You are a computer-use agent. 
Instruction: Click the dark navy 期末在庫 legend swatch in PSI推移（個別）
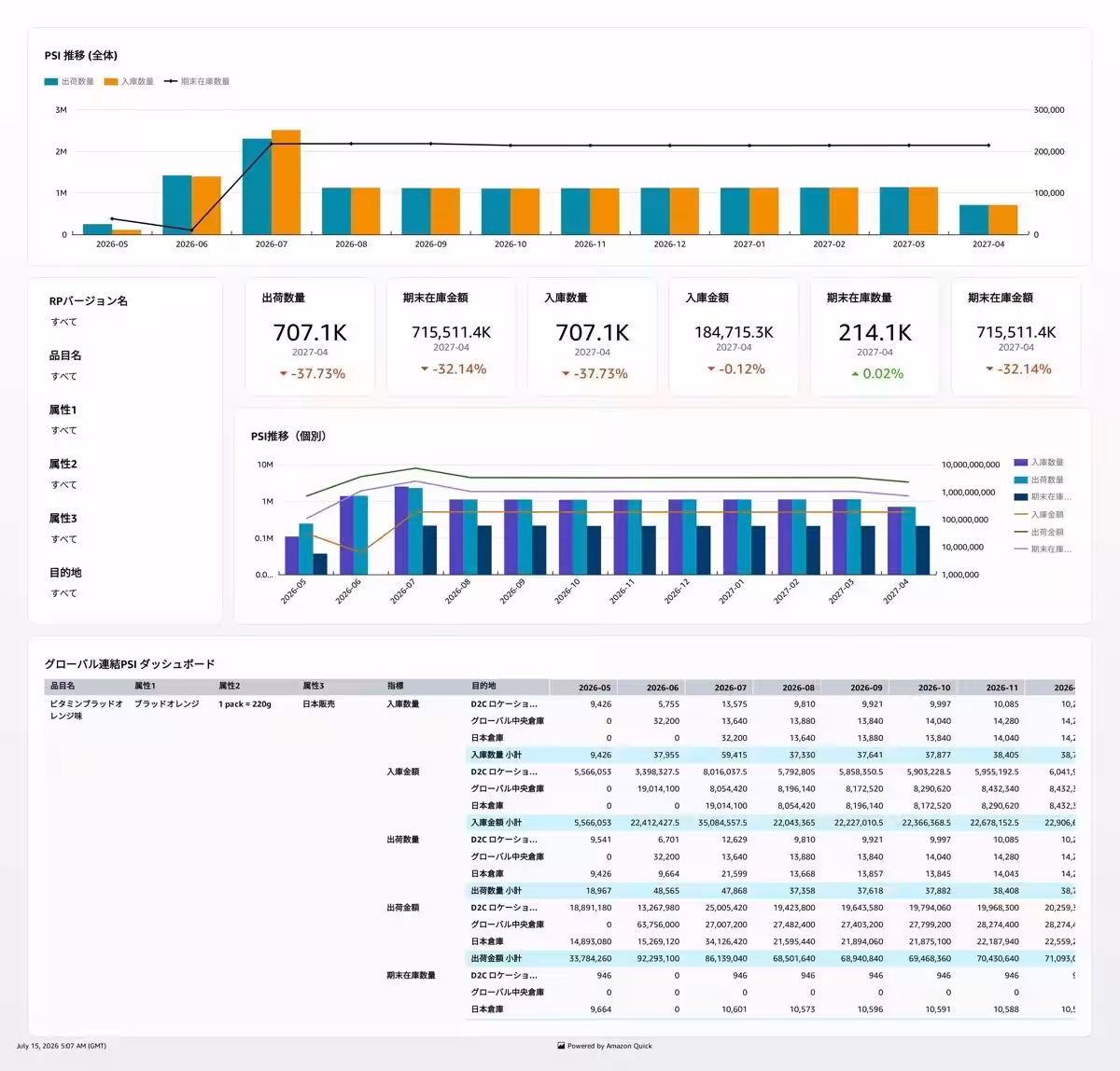point(1021,497)
